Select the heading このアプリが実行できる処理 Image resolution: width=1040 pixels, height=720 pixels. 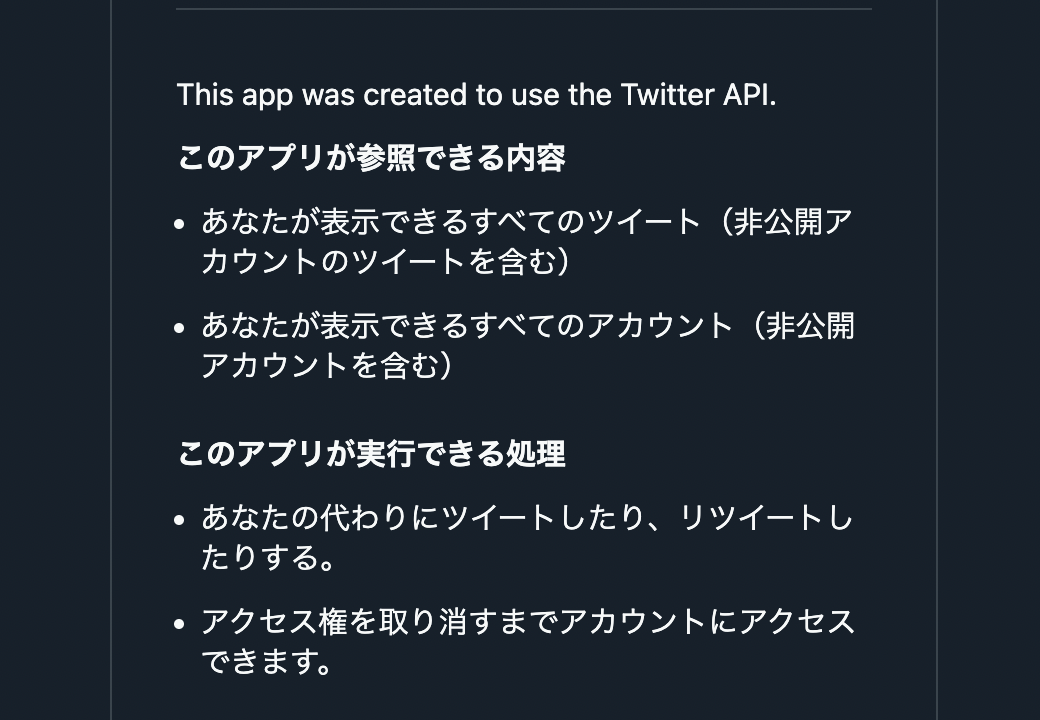371,454
